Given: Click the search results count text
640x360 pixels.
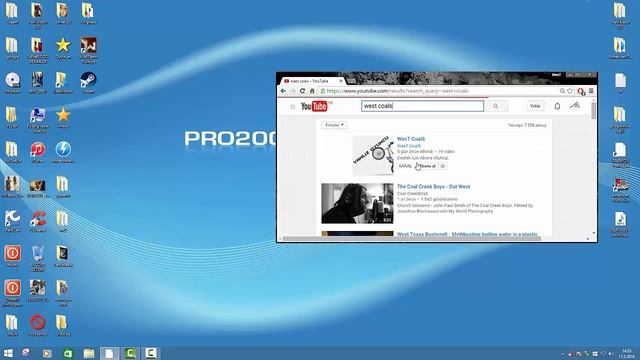Looking at the screenshot, I should click(x=527, y=125).
